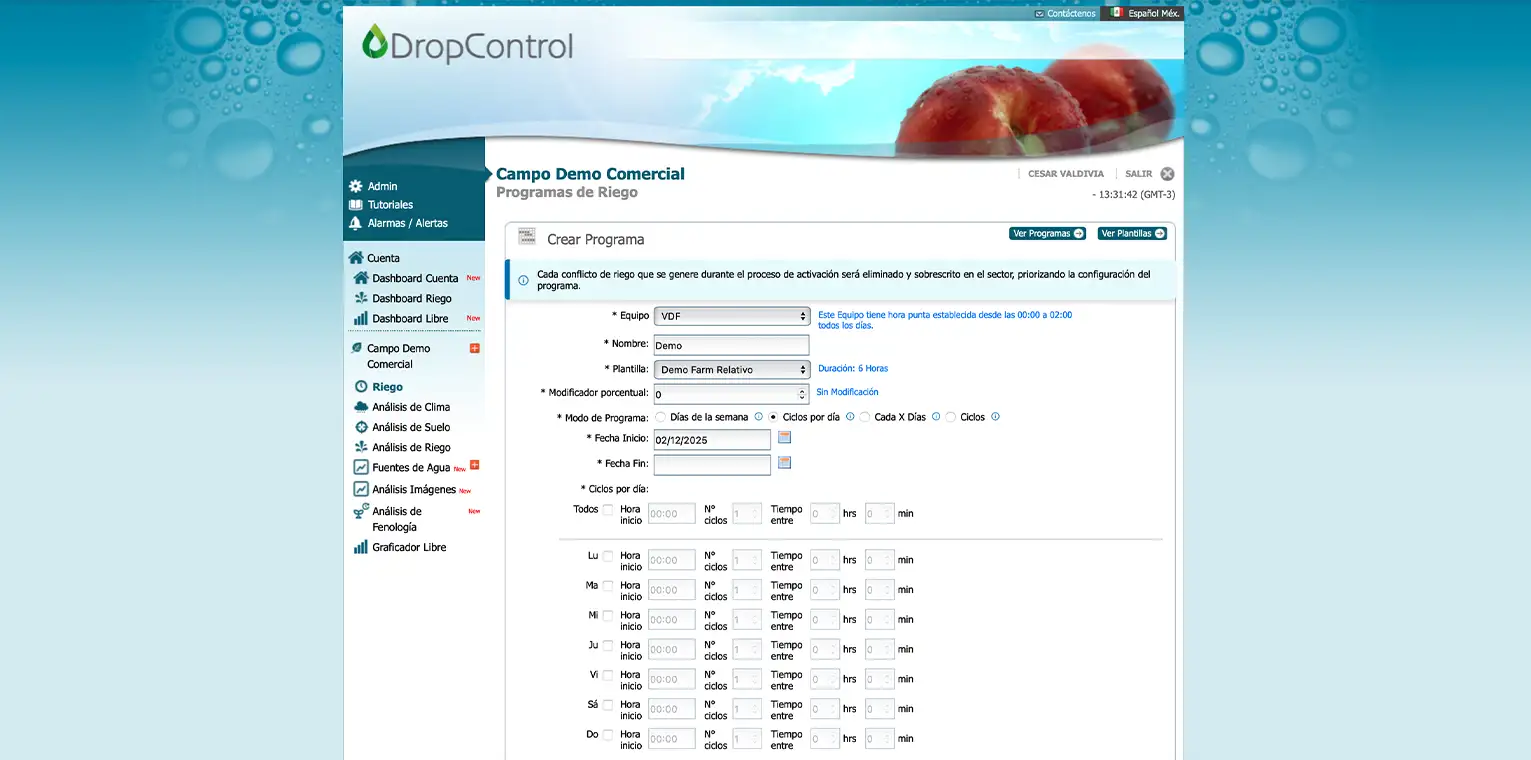Open the Alarmas / Alertas bell icon
Viewport: 1531px width, 760px height.
pos(355,223)
